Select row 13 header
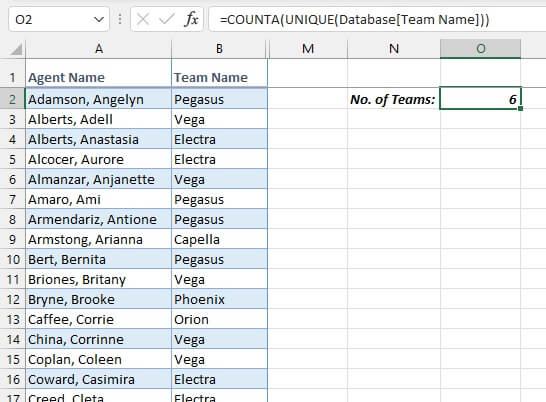This screenshot has height=402, width=546. click(13, 319)
